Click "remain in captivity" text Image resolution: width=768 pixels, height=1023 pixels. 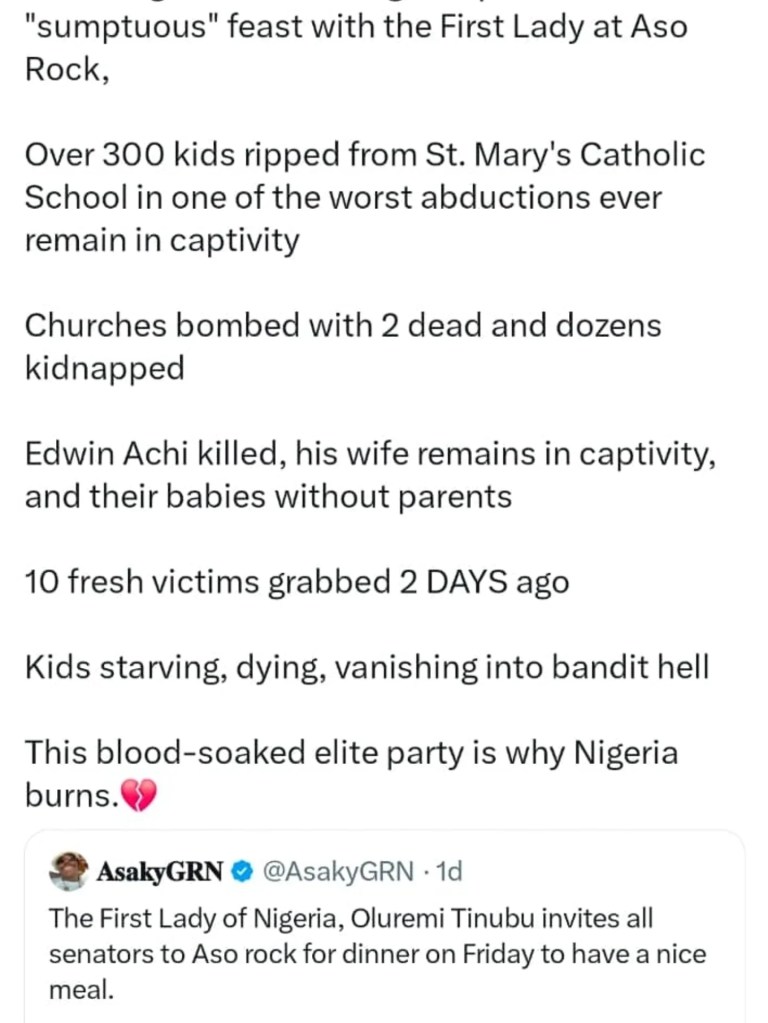tap(161, 241)
